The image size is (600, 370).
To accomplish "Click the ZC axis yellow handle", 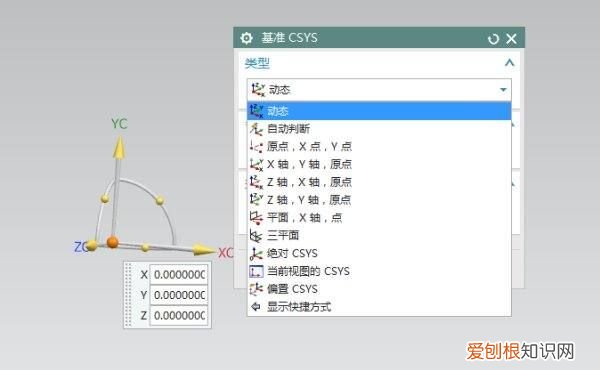I will 92,246.
